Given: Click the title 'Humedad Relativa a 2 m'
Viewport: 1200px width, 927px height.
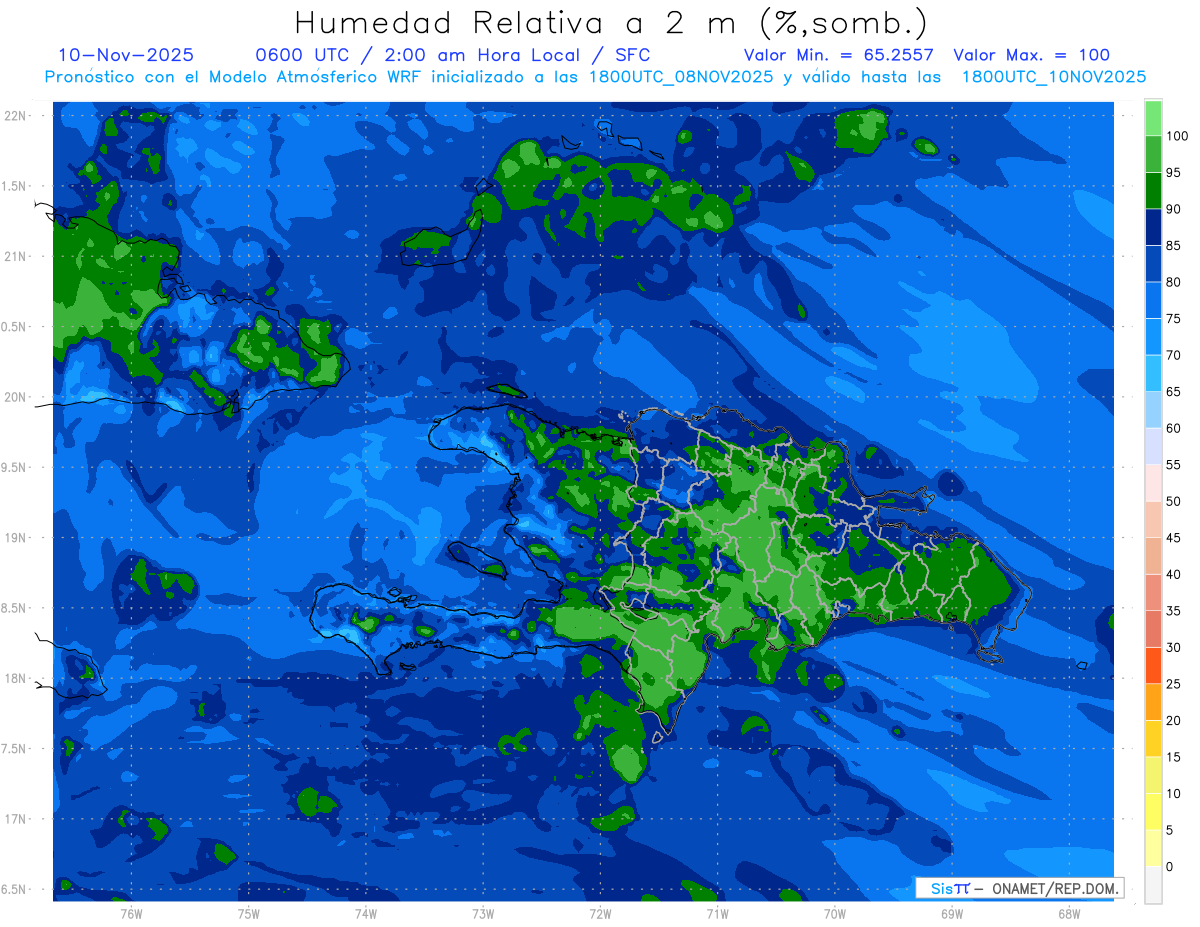Looking at the screenshot, I should (x=521, y=22).
